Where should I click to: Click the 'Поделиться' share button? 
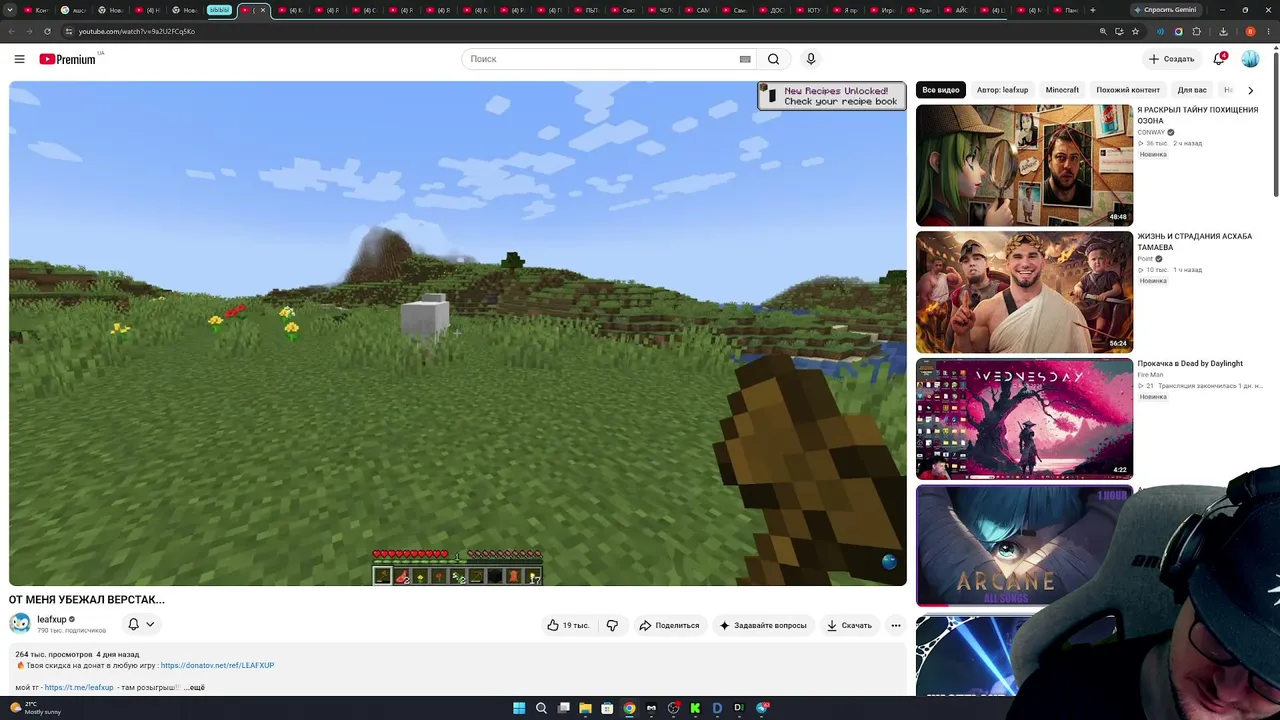tap(669, 625)
